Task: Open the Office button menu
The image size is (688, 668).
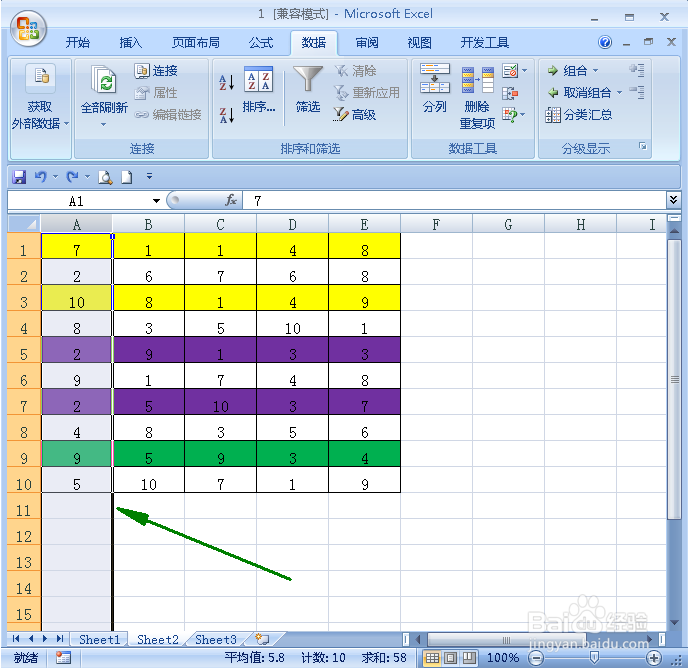Action: pyautogui.click(x=29, y=29)
